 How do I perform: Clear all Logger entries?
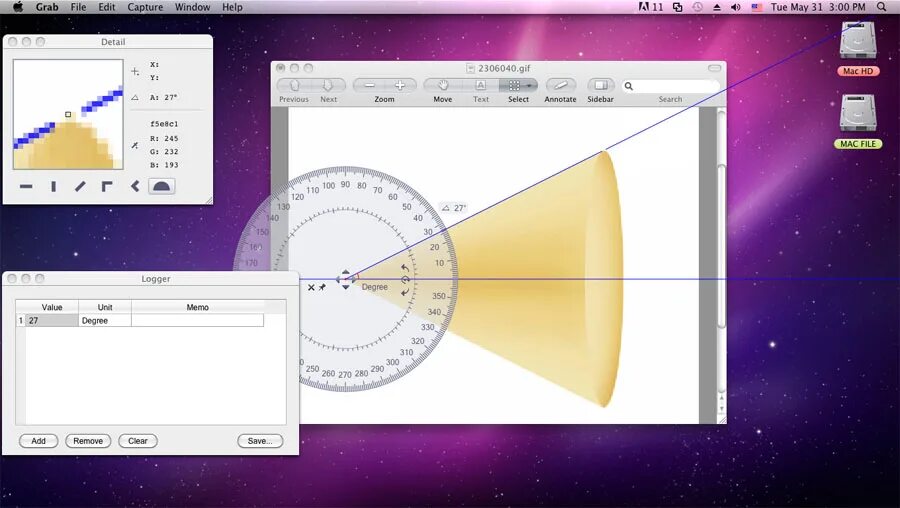138,441
